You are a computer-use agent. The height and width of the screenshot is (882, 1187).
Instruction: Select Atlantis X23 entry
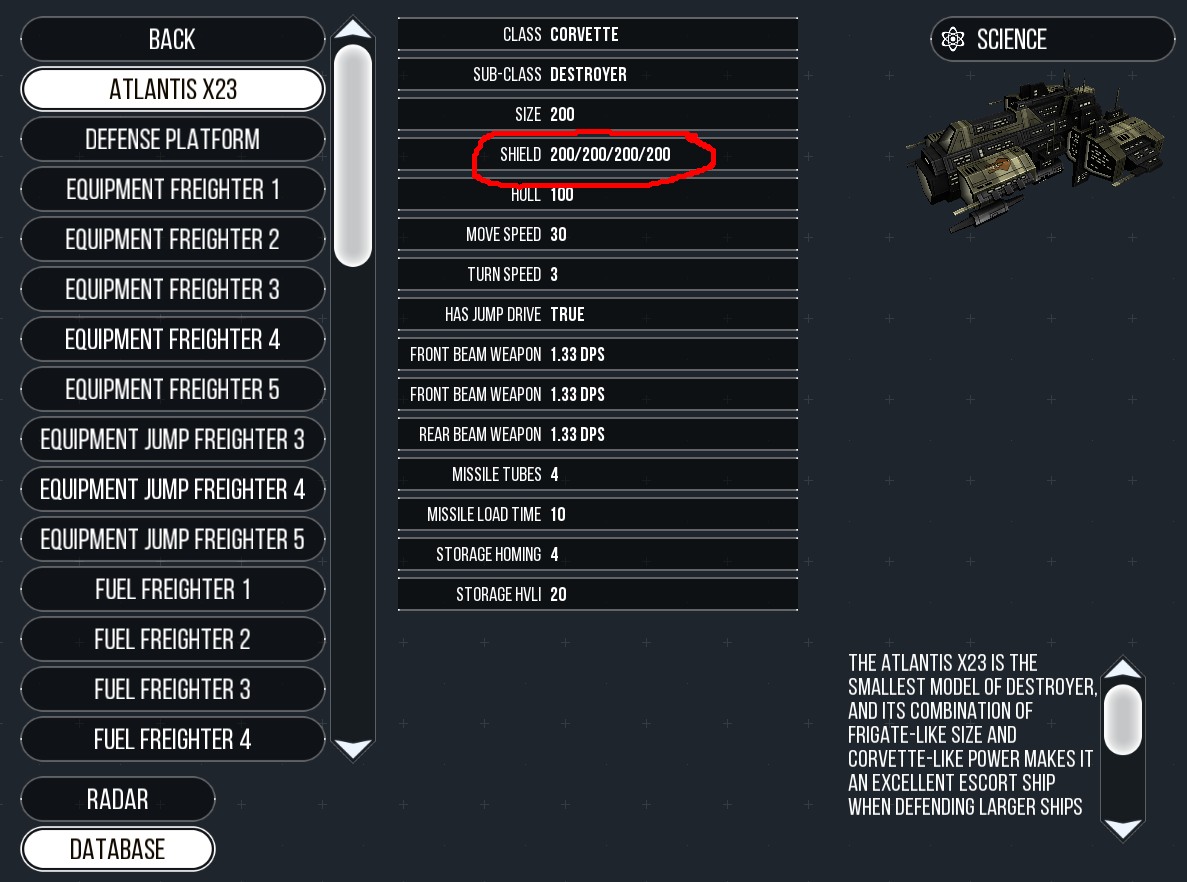(x=173, y=89)
